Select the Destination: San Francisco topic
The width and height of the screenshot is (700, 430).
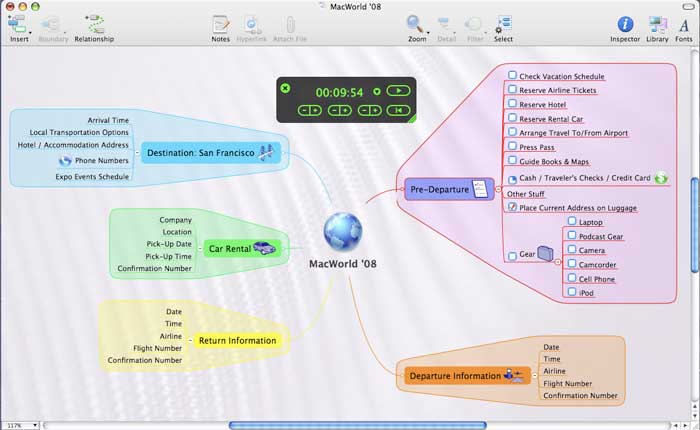[x=211, y=153]
